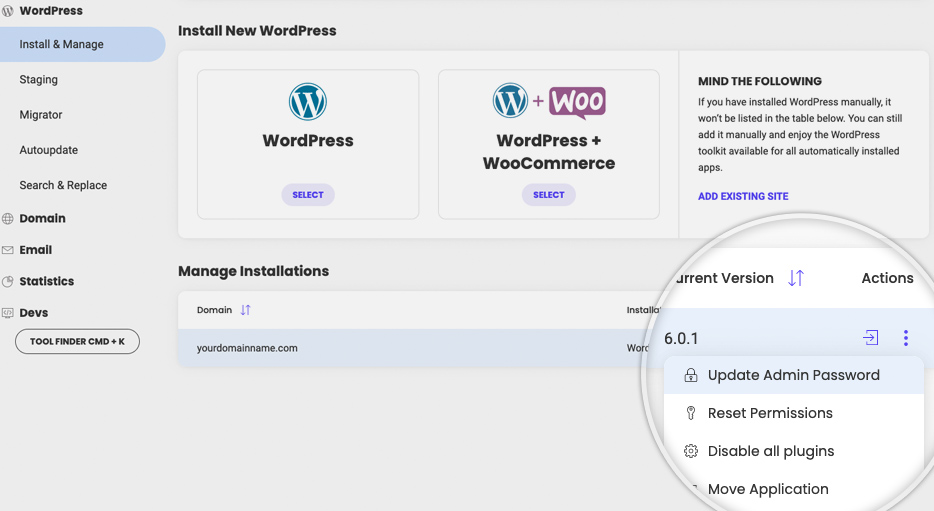
Task: Expand the Domain sidebar section
Action: (42, 219)
